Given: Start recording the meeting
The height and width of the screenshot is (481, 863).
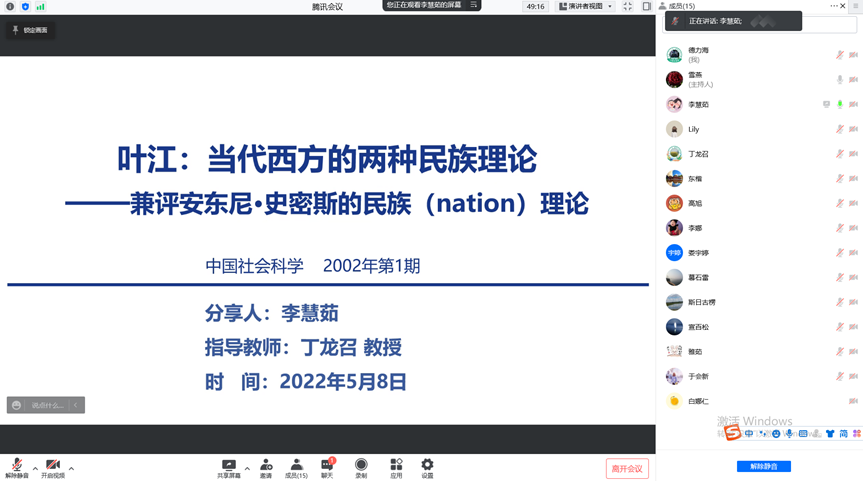Looking at the screenshot, I should coord(361,467).
